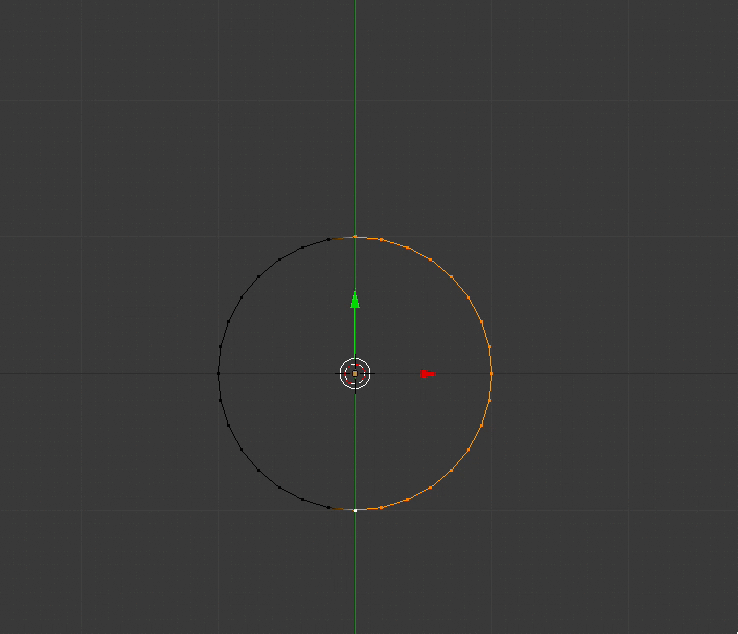Select the white active vertex at circle bottom
Viewport: 738px width, 634px height.
click(355, 510)
